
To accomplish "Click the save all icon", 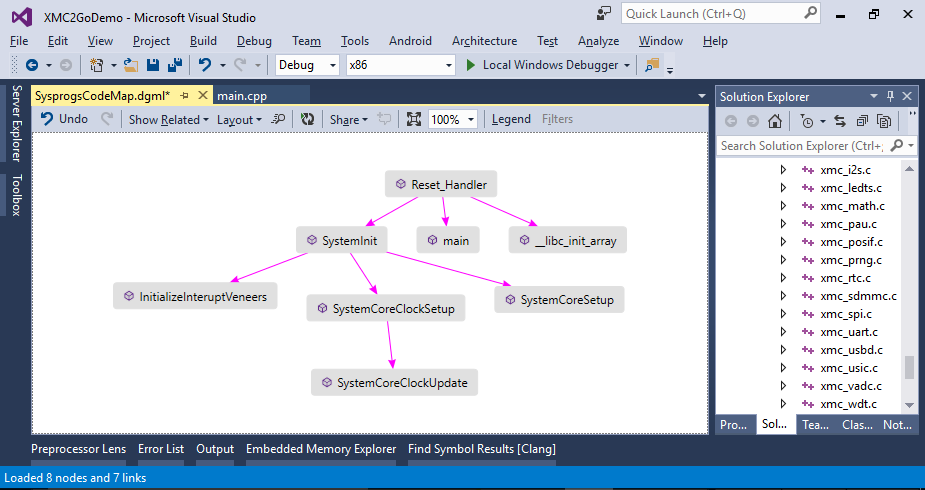I will [x=175, y=65].
